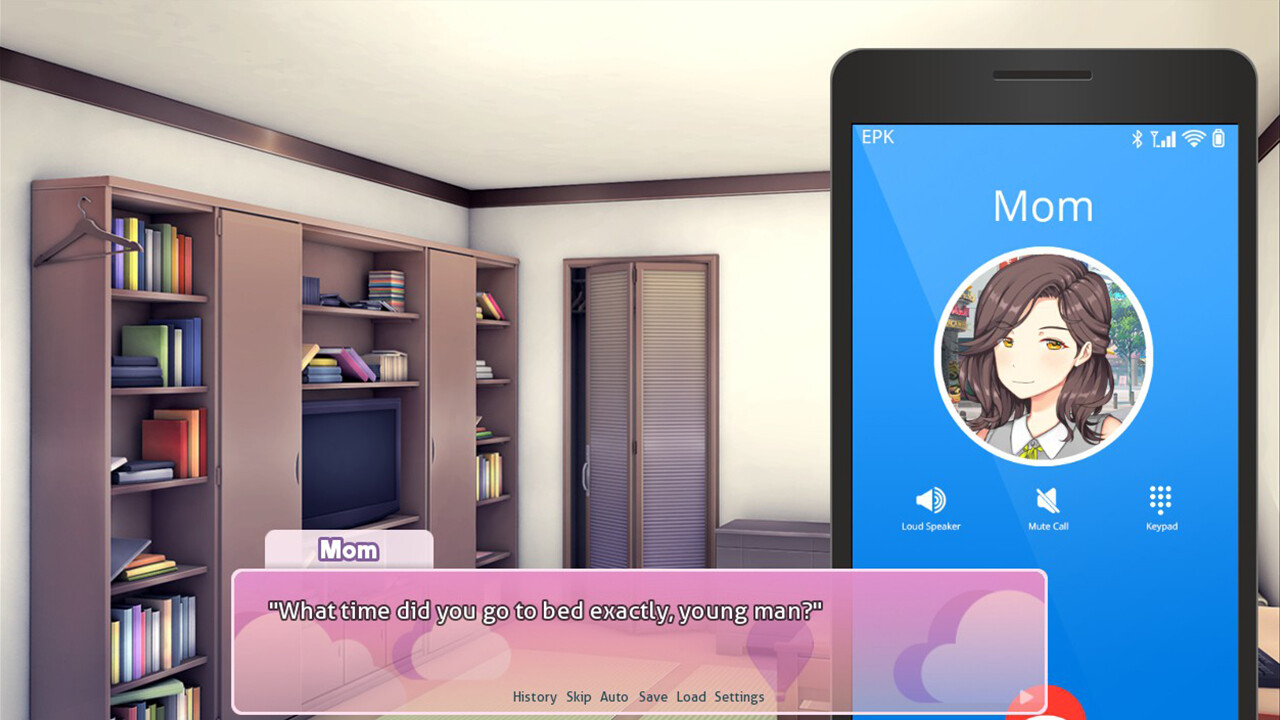Click the Mom caller name on phone

(1043, 207)
